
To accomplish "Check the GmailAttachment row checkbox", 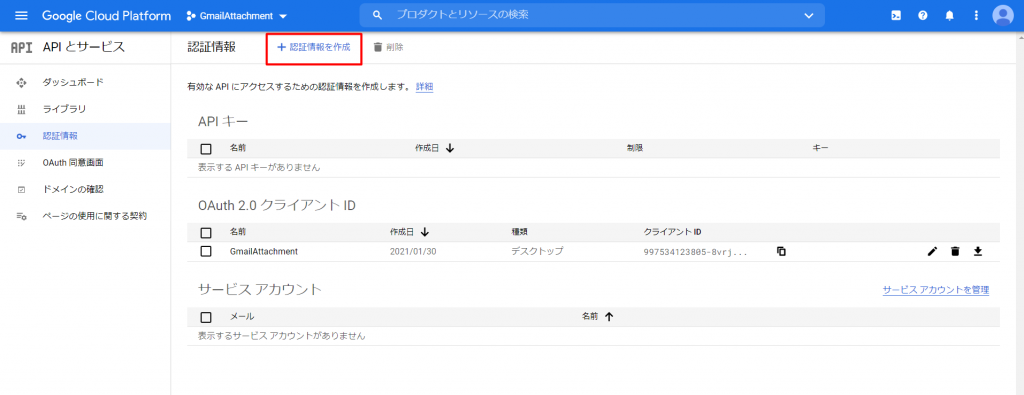I will (206, 251).
